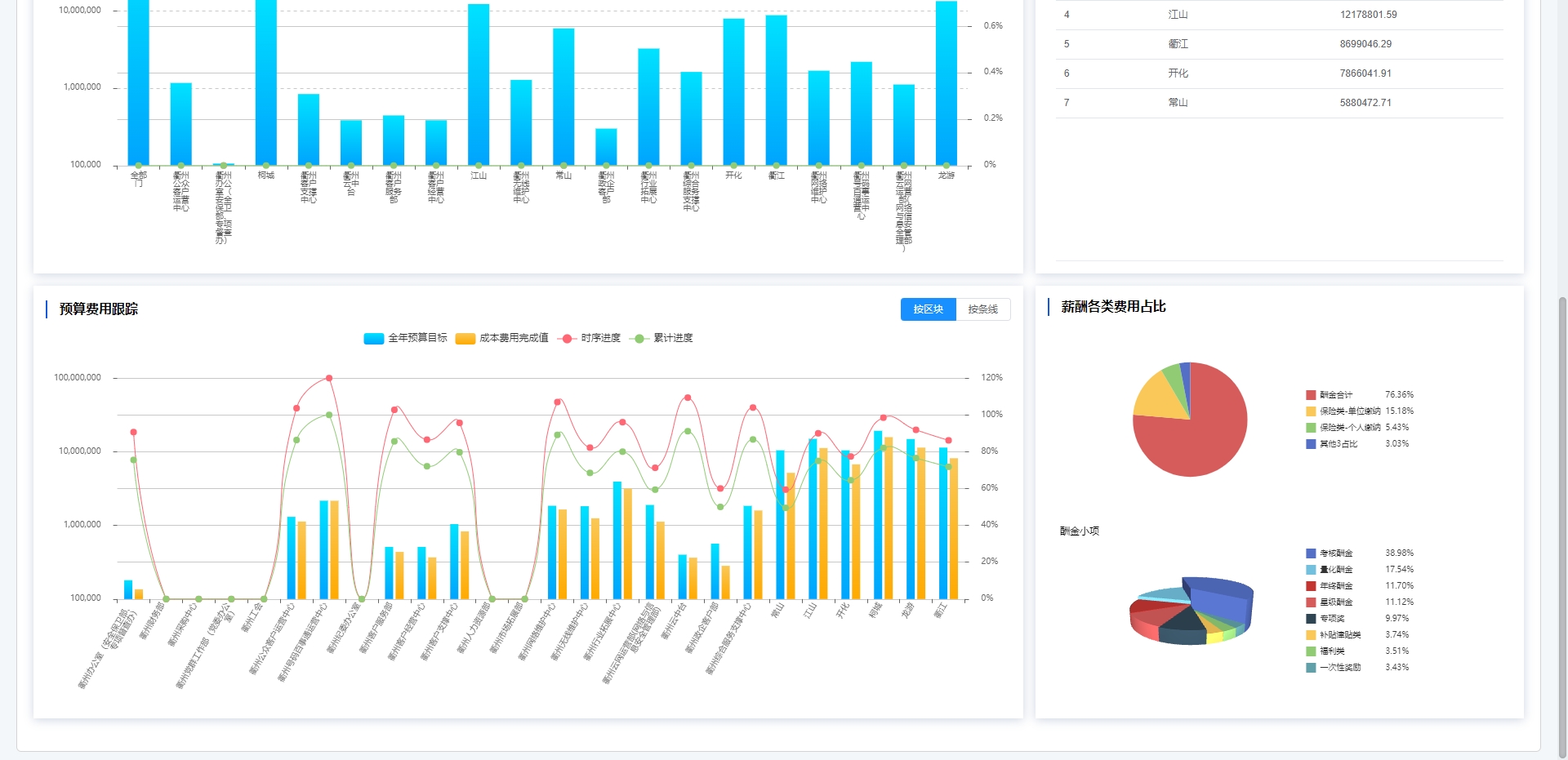Select the 7866041.91 table value
1568x760 pixels.
click(1365, 73)
